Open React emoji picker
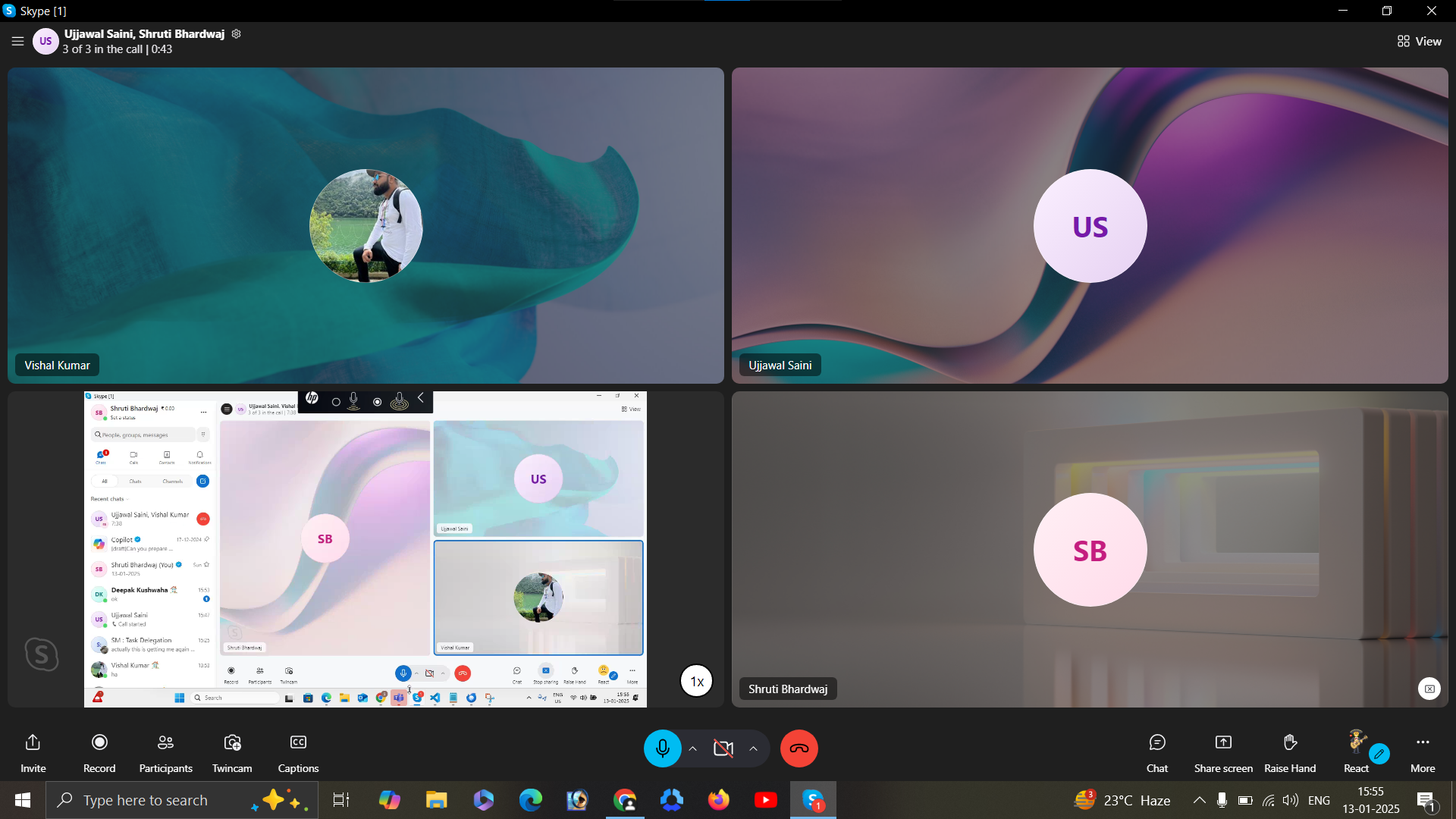The width and height of the screenshot is (1456, 819). click(1356, 752)
